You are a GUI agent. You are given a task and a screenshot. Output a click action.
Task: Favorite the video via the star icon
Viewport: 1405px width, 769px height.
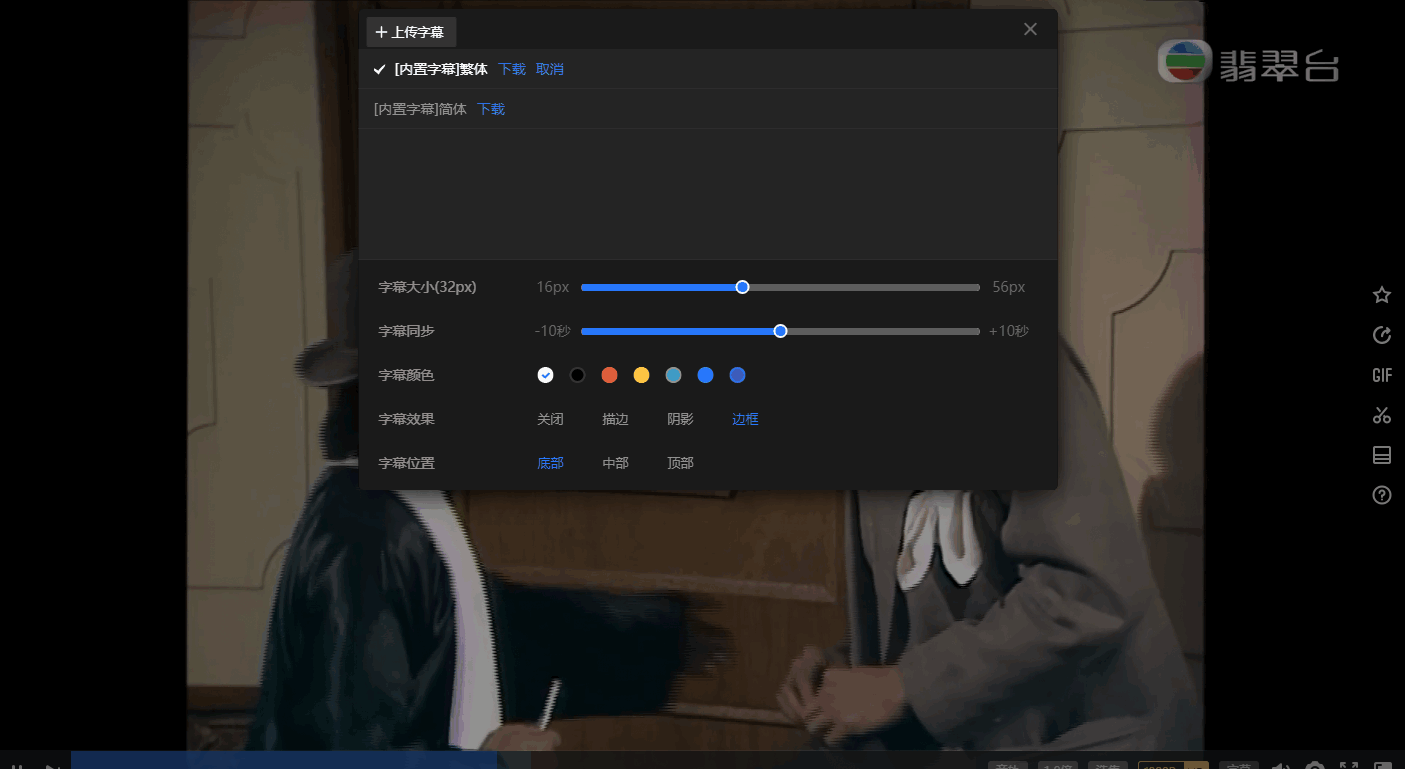1381,295
